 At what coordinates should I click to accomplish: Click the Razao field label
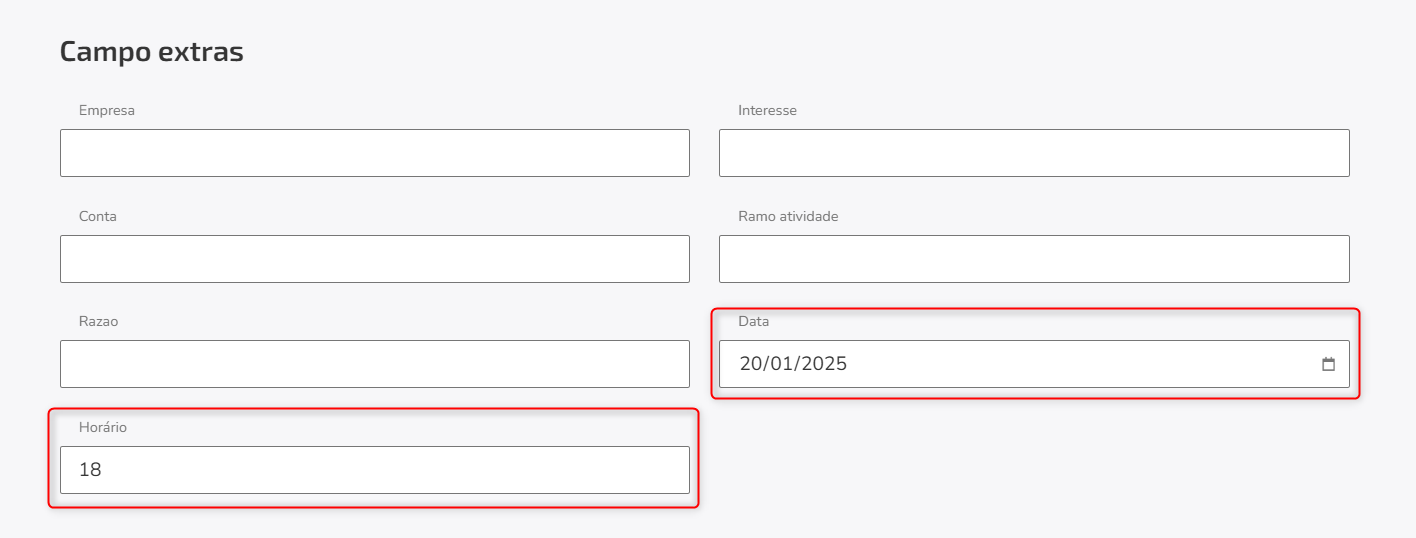click(99, 322)
